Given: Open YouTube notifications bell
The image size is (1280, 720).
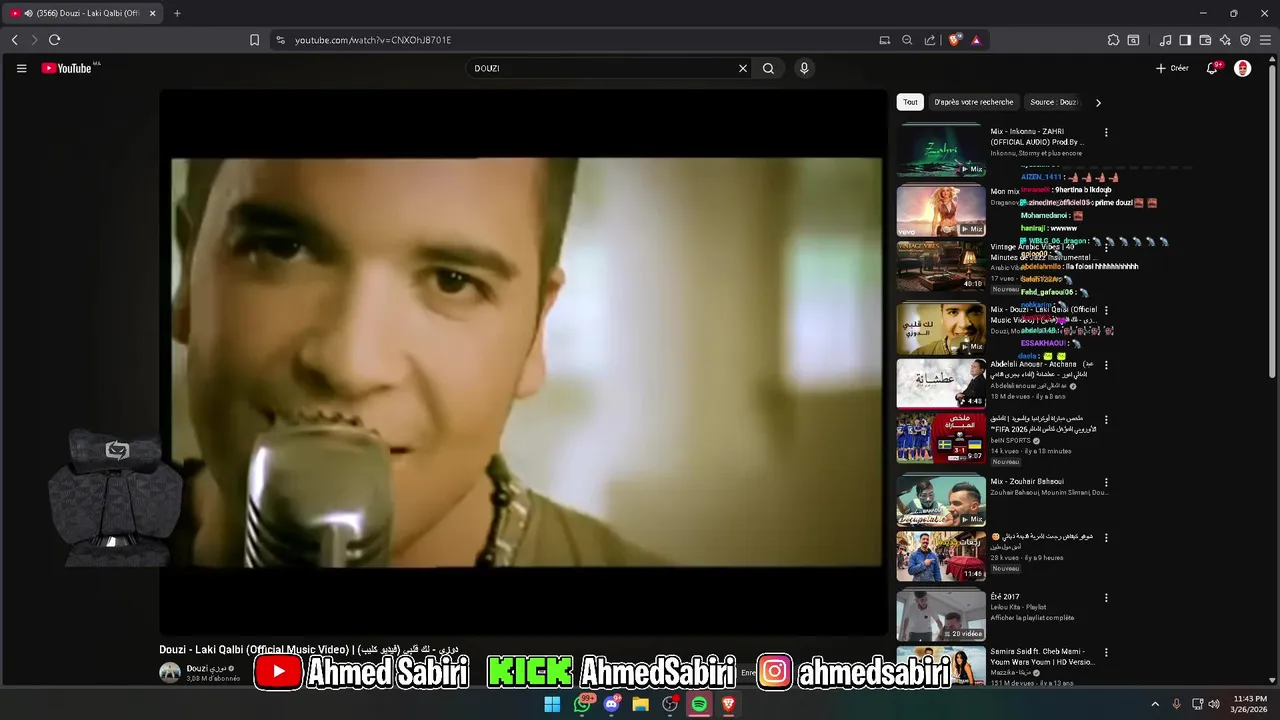Looking at the screenshot, I should coord(1212,68).
